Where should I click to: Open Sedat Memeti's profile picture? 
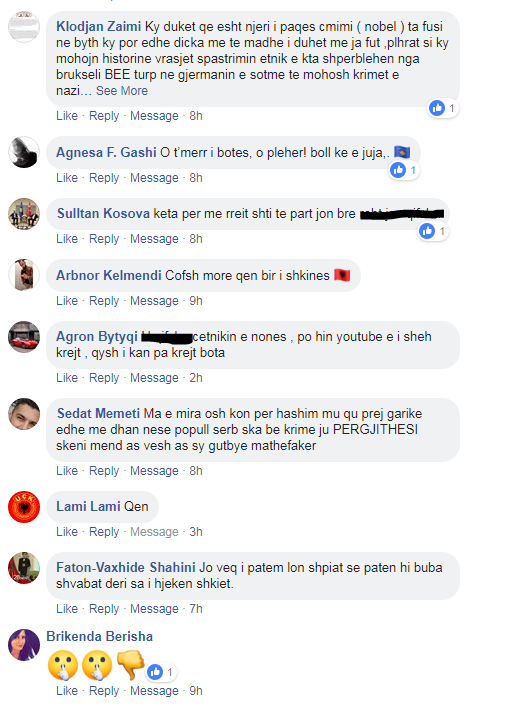click(24, 414)
